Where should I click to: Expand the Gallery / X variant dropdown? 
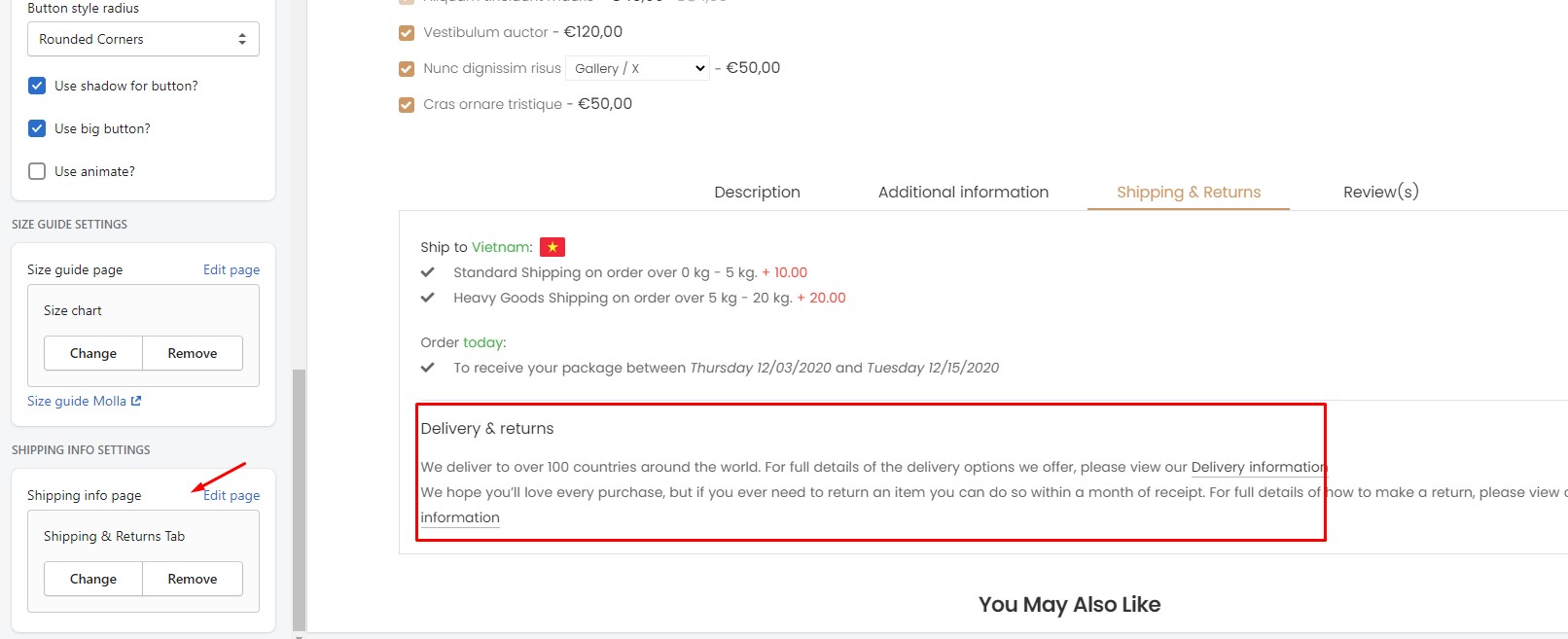point(637,68)
